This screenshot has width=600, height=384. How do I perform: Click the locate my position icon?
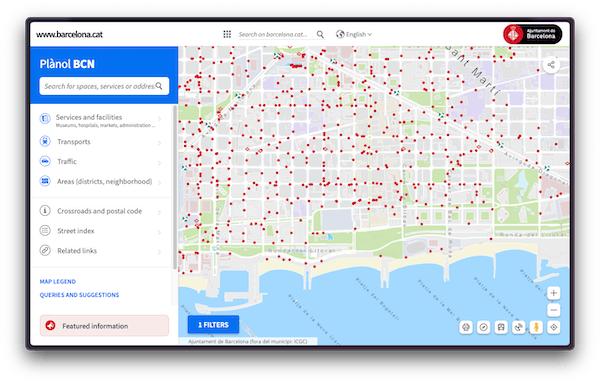[554, 327]
